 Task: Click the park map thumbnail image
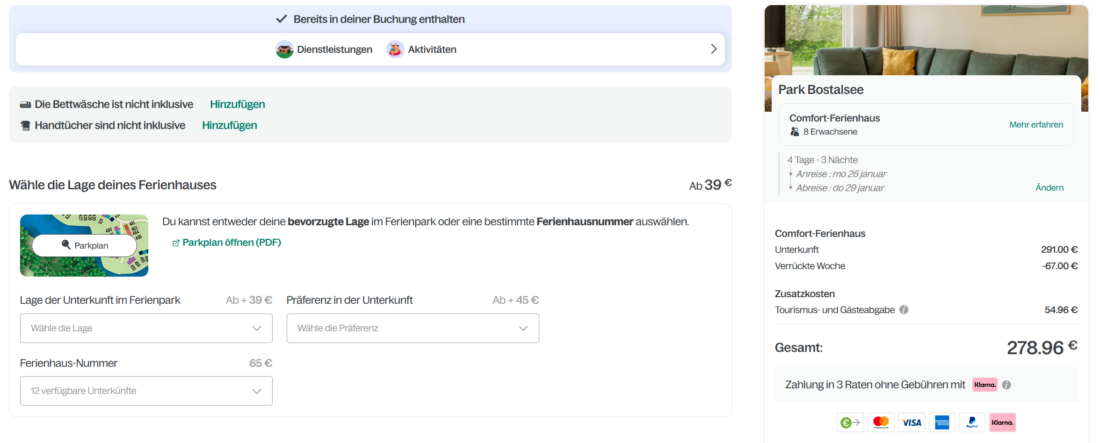click(84, 246)
